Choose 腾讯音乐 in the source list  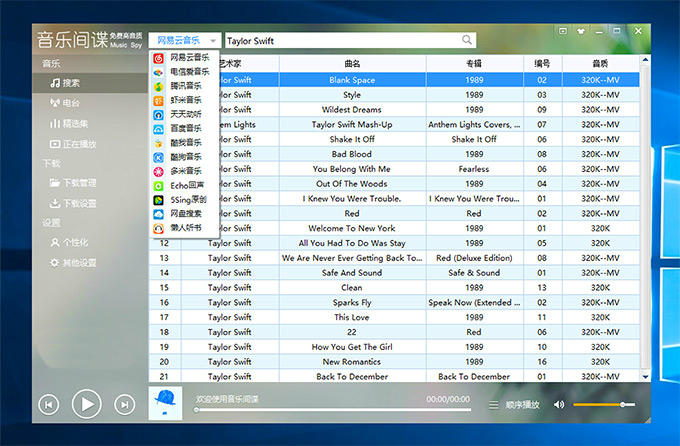pos(184,86)
